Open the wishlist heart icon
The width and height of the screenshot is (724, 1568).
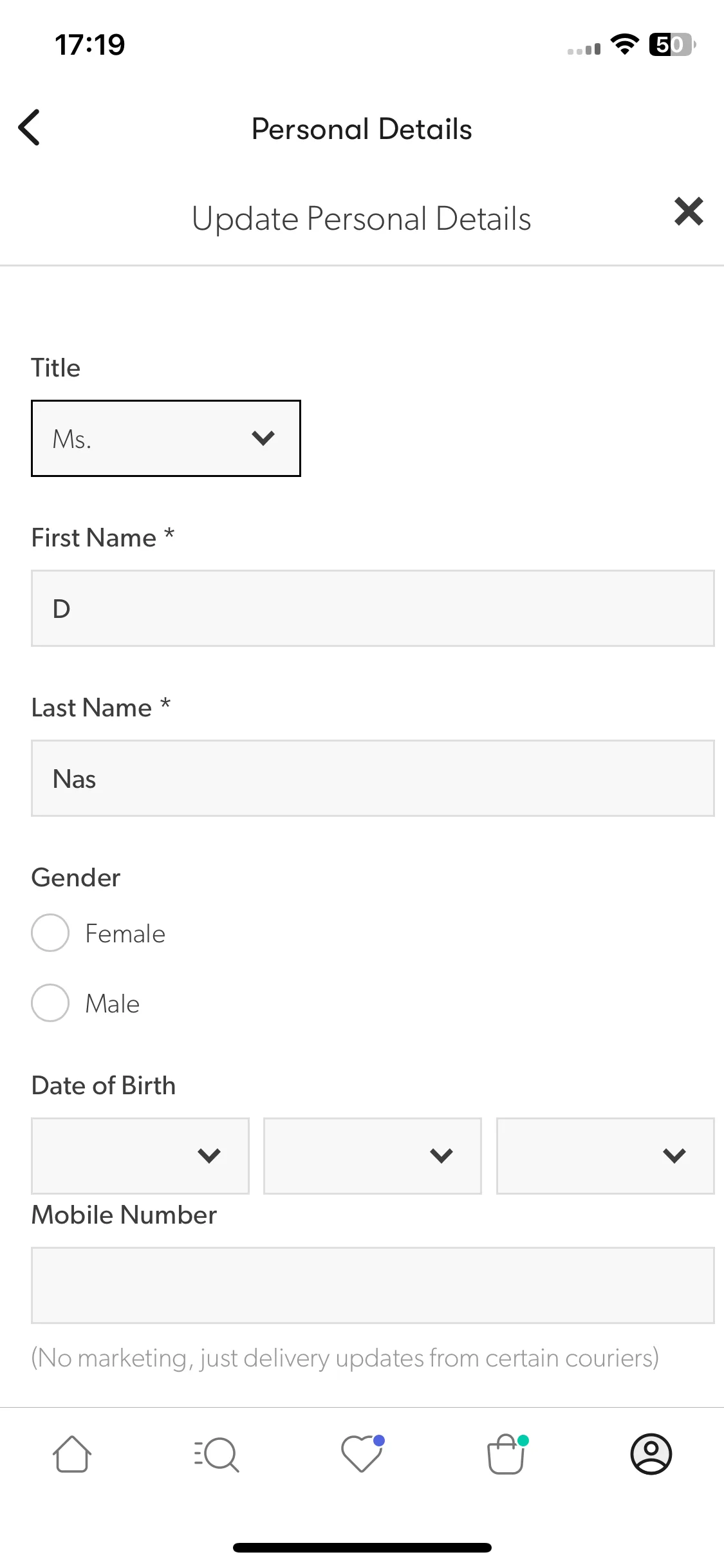(x=362, y=1453)
